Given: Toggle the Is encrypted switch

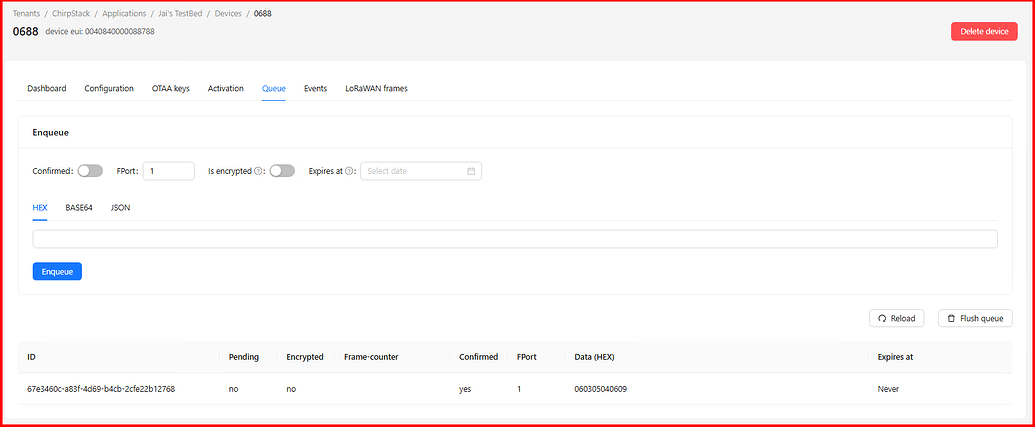Looking at the screenshot, I should point(282,171).
